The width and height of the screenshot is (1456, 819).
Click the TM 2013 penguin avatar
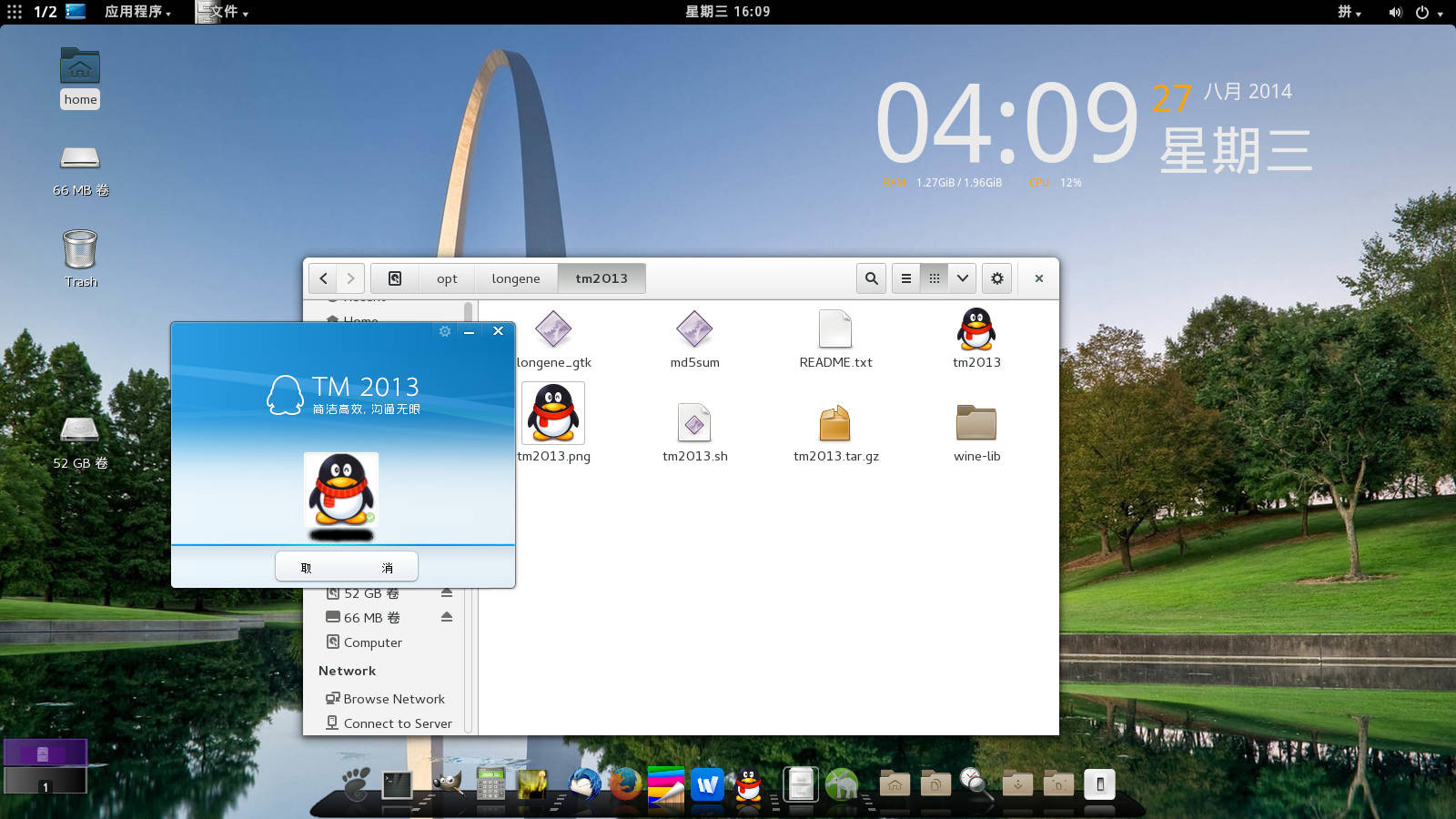click(341, 490)
